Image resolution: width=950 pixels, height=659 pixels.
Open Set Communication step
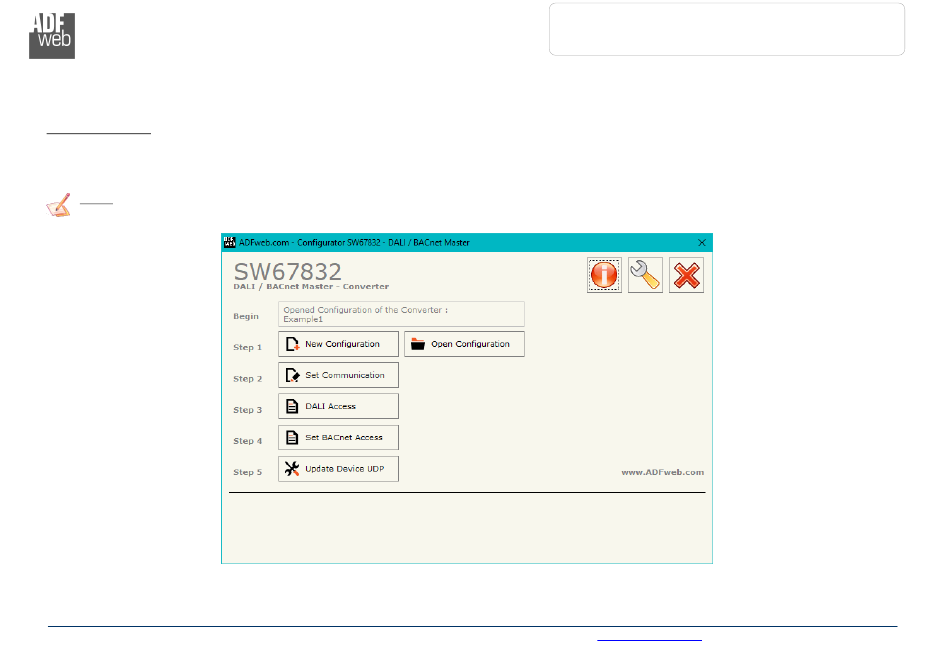coord(338,375)
